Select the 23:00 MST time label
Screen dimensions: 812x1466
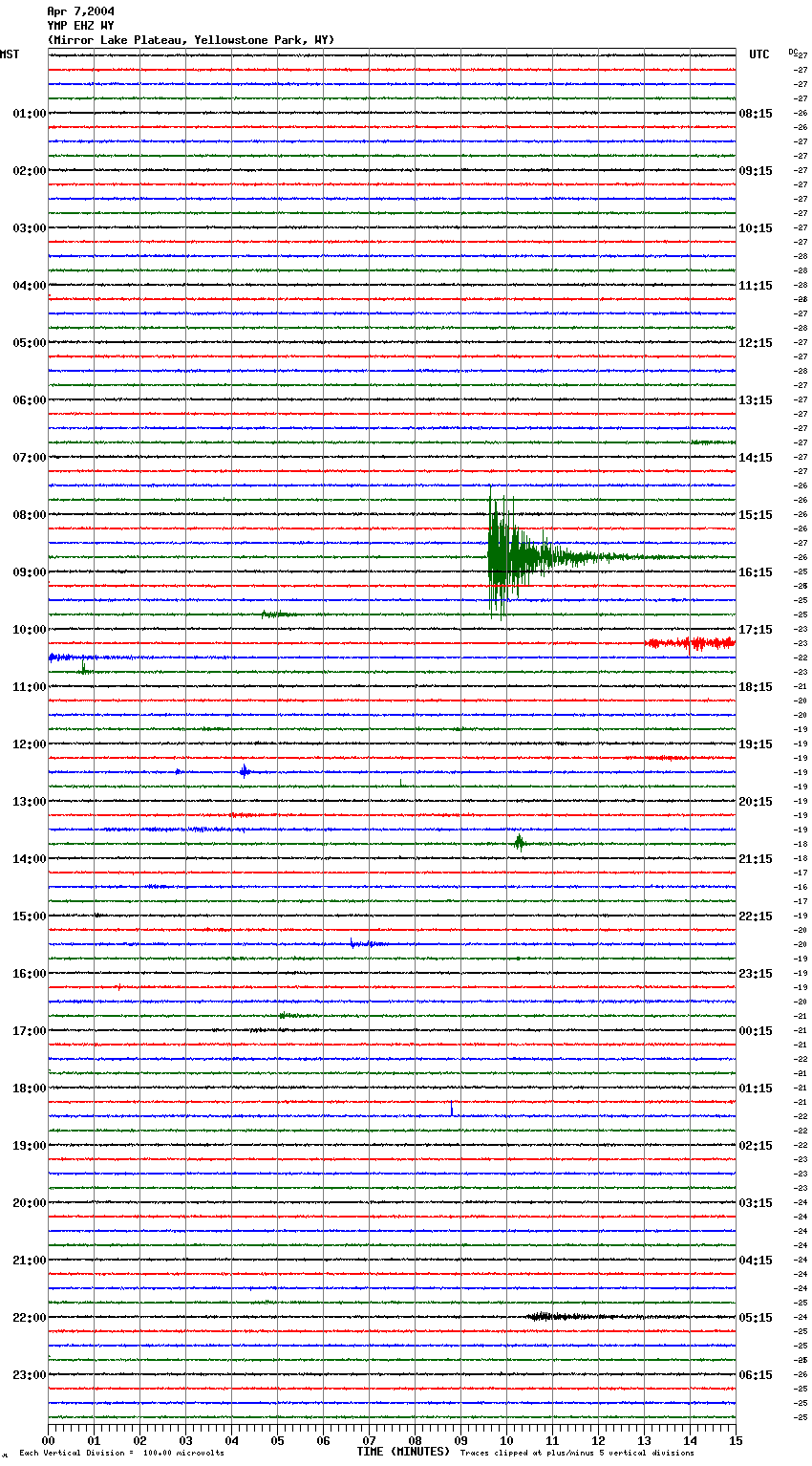tap(30, 1375)
